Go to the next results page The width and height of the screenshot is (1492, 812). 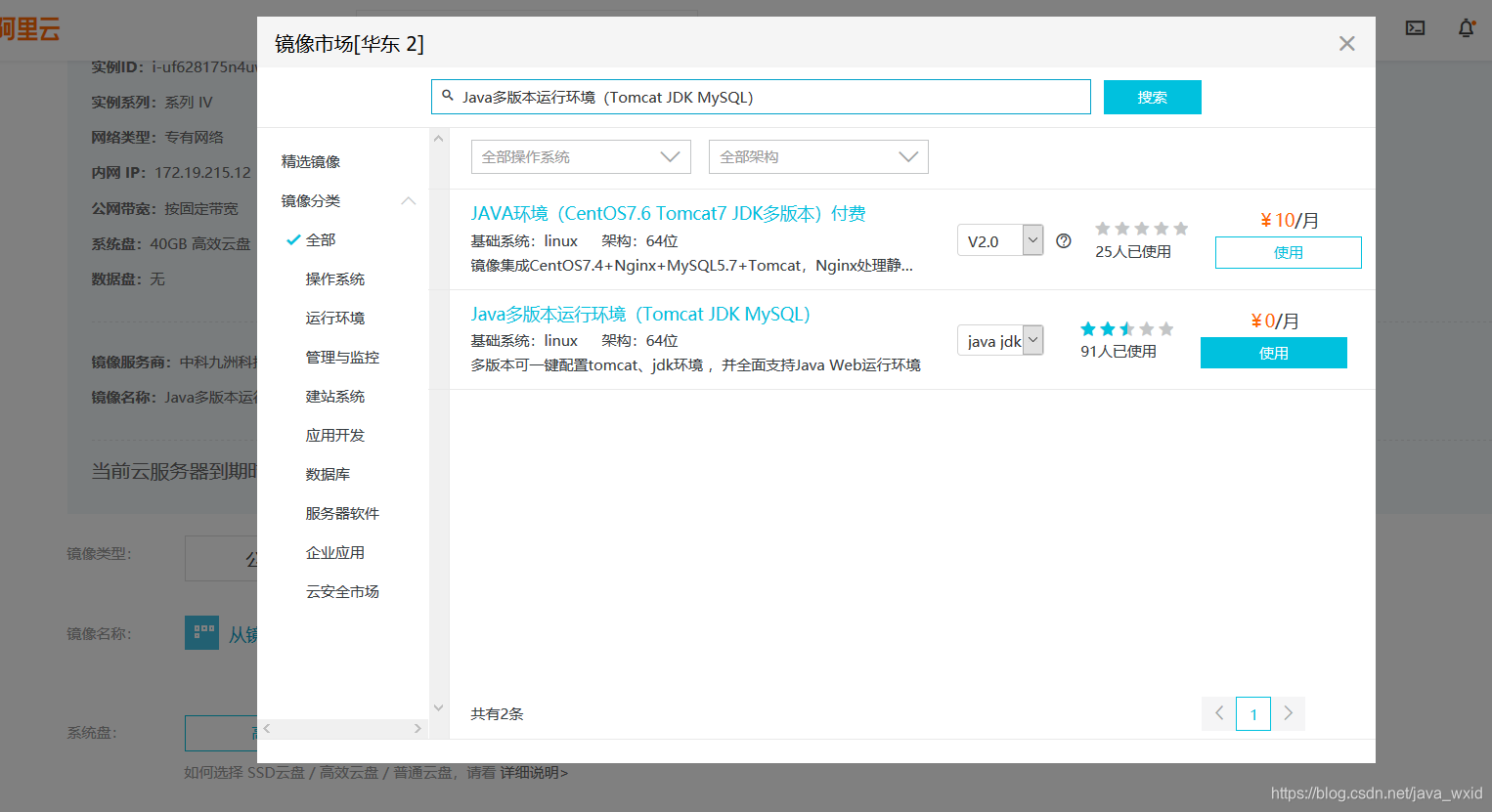1289,713
